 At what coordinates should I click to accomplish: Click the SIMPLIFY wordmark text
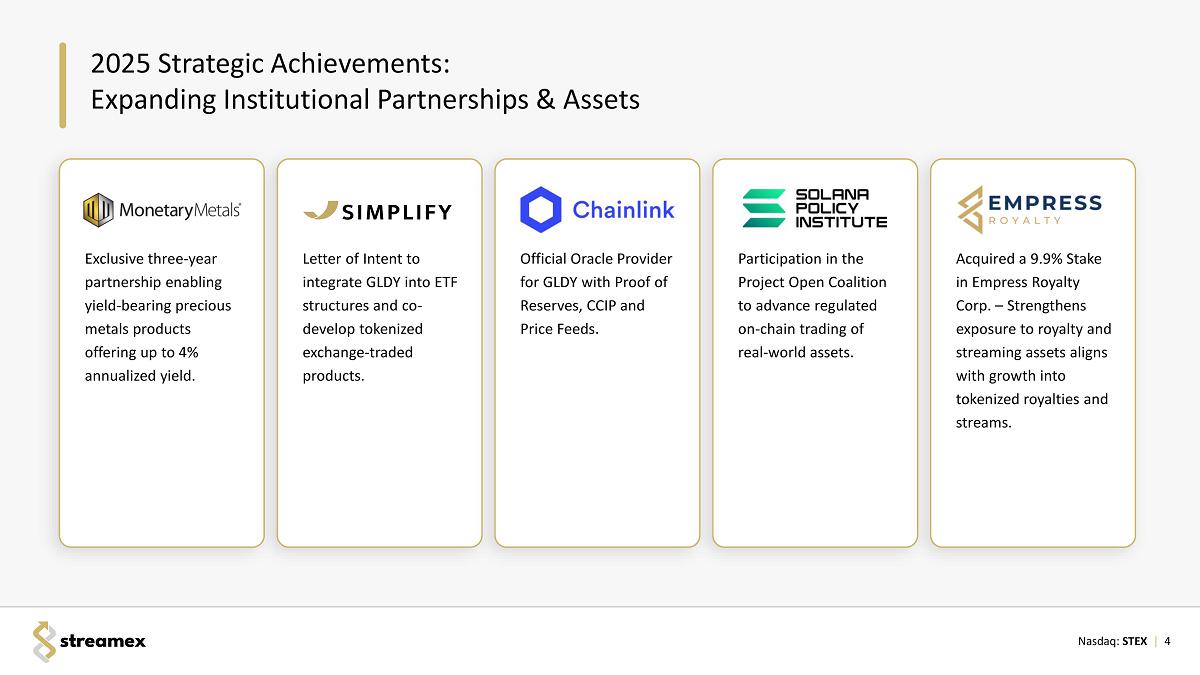click(x=397, y=212)
